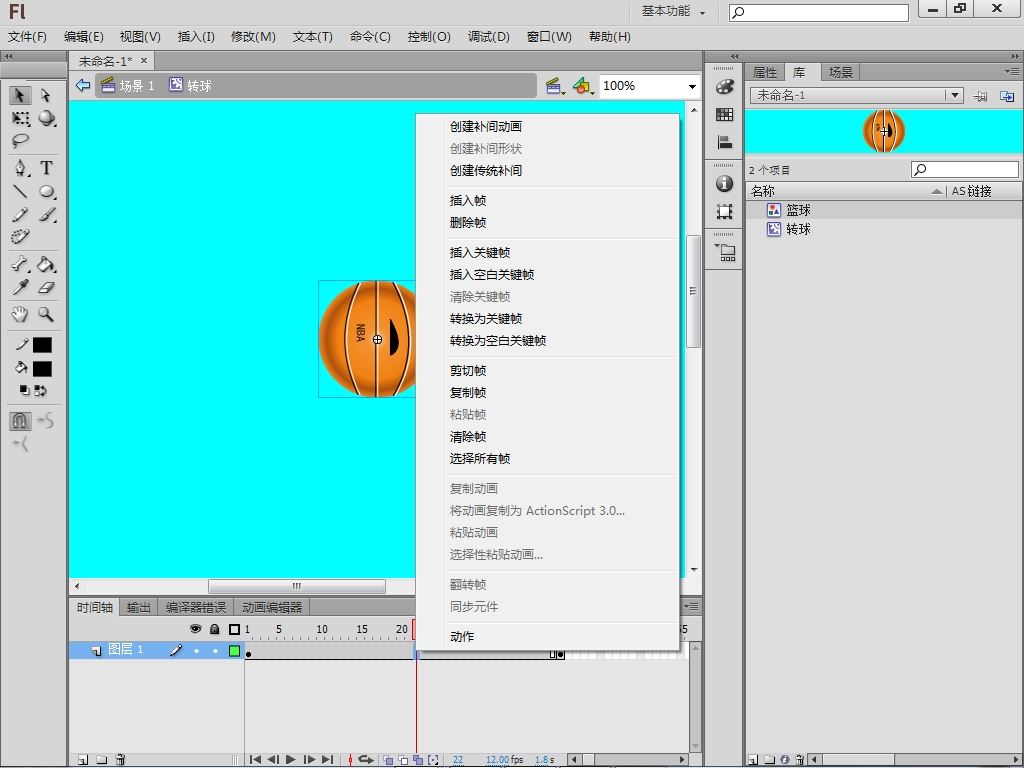Image resolution: width=1024 pixels, height=768 pixels.
Task: Pick the Lasso tool
Action: (x=20, y=142)
